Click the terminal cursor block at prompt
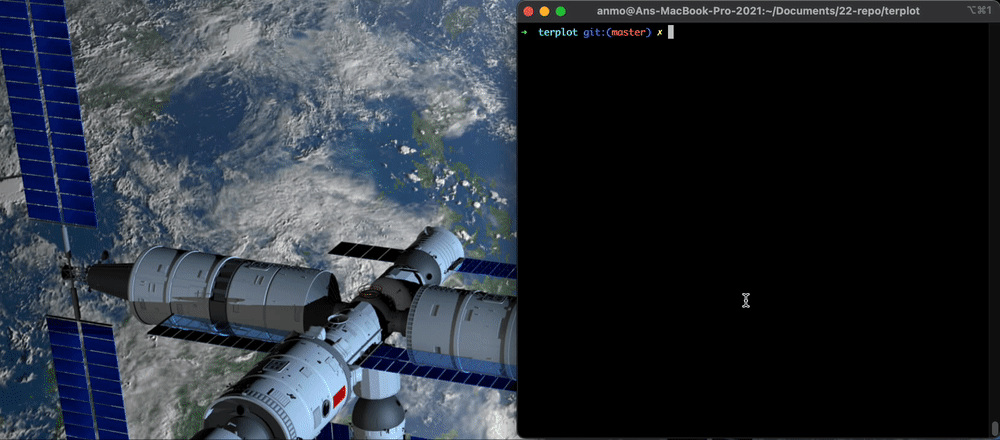 coord(671,32)
